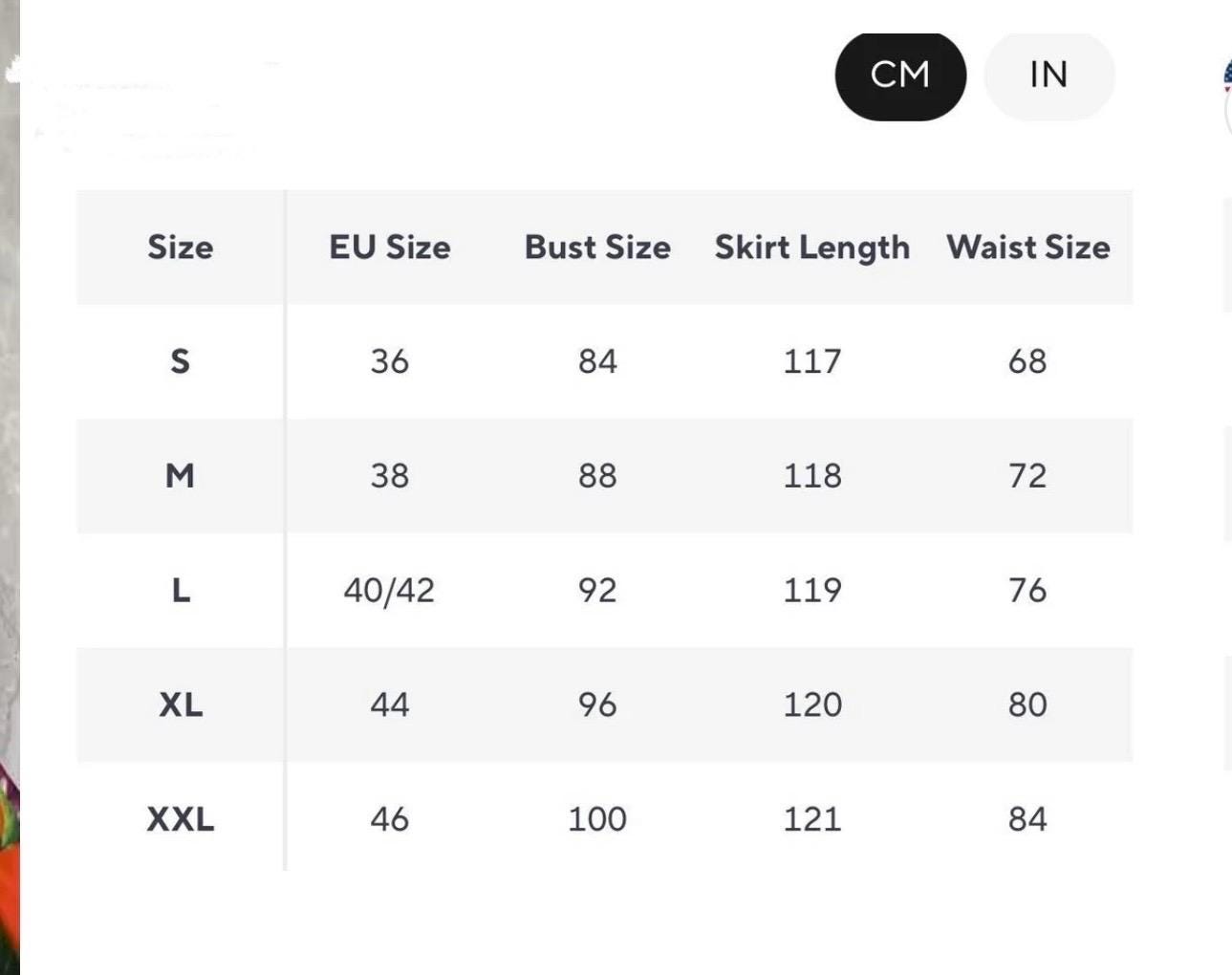The height and width of the screenshot is (975, 1232).
Task: Select the S size row label
Action: coord(180,361)
